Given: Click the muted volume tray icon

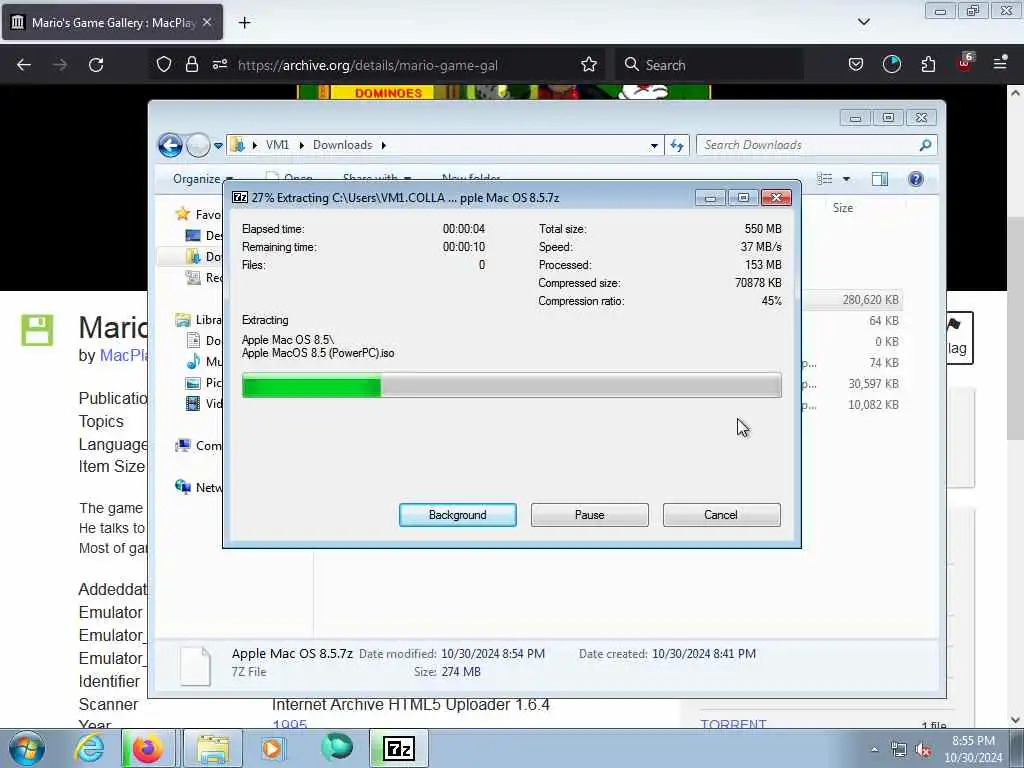Looking at the screenshot, I should pos(923,750).
